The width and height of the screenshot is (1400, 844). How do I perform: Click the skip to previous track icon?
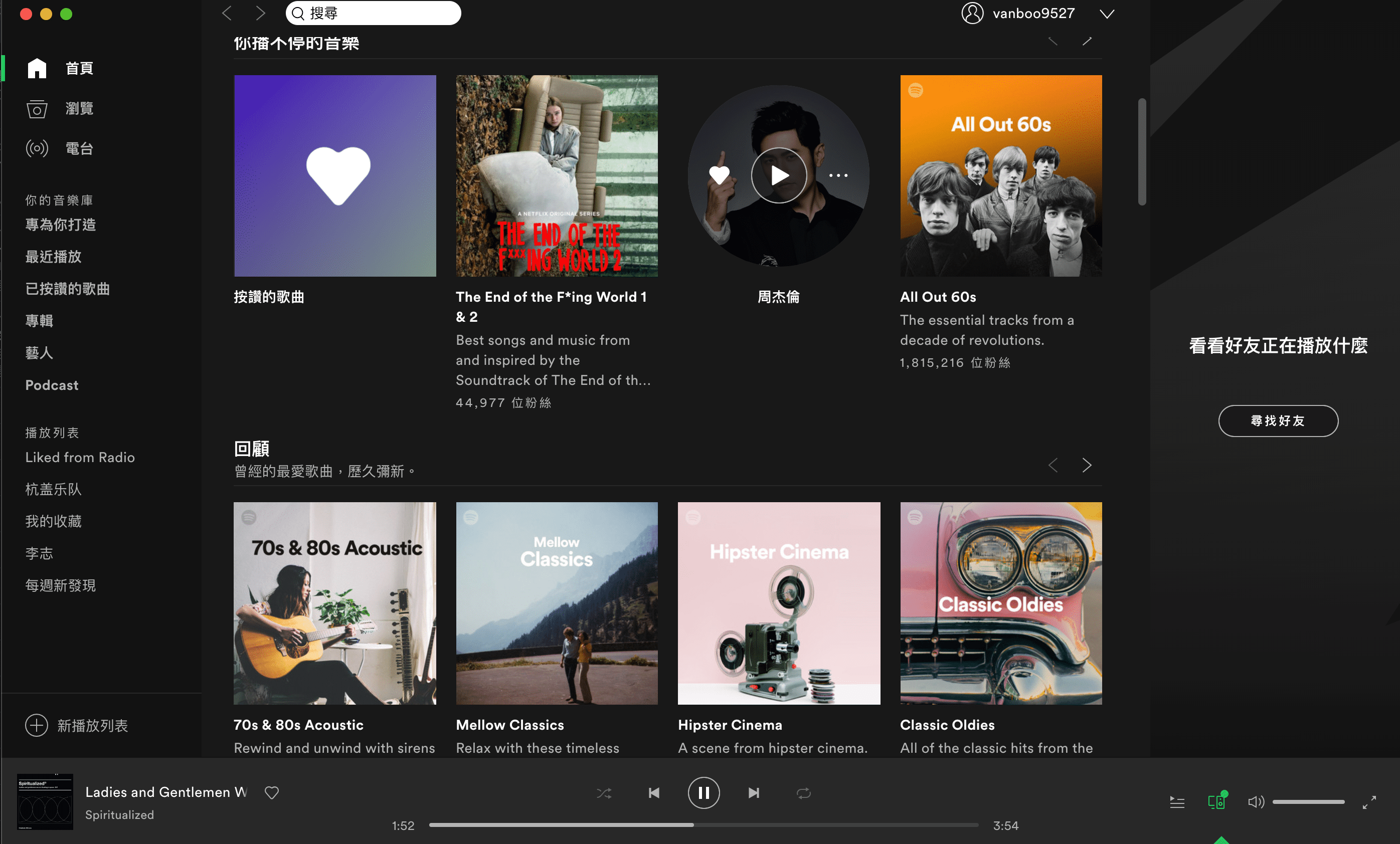[x=654, y=792]
